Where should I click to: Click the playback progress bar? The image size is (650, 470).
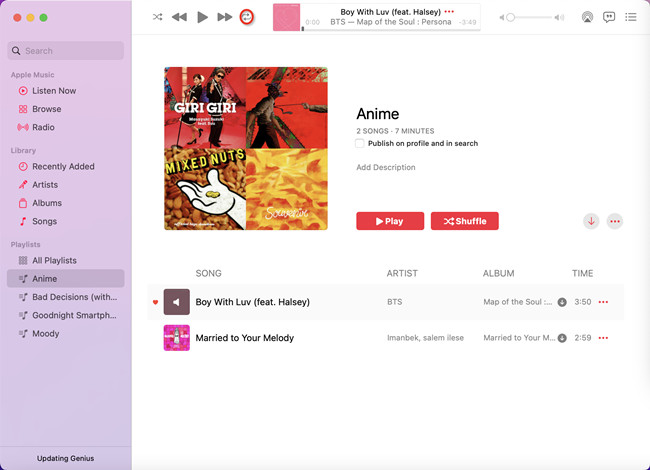[391, 29]
